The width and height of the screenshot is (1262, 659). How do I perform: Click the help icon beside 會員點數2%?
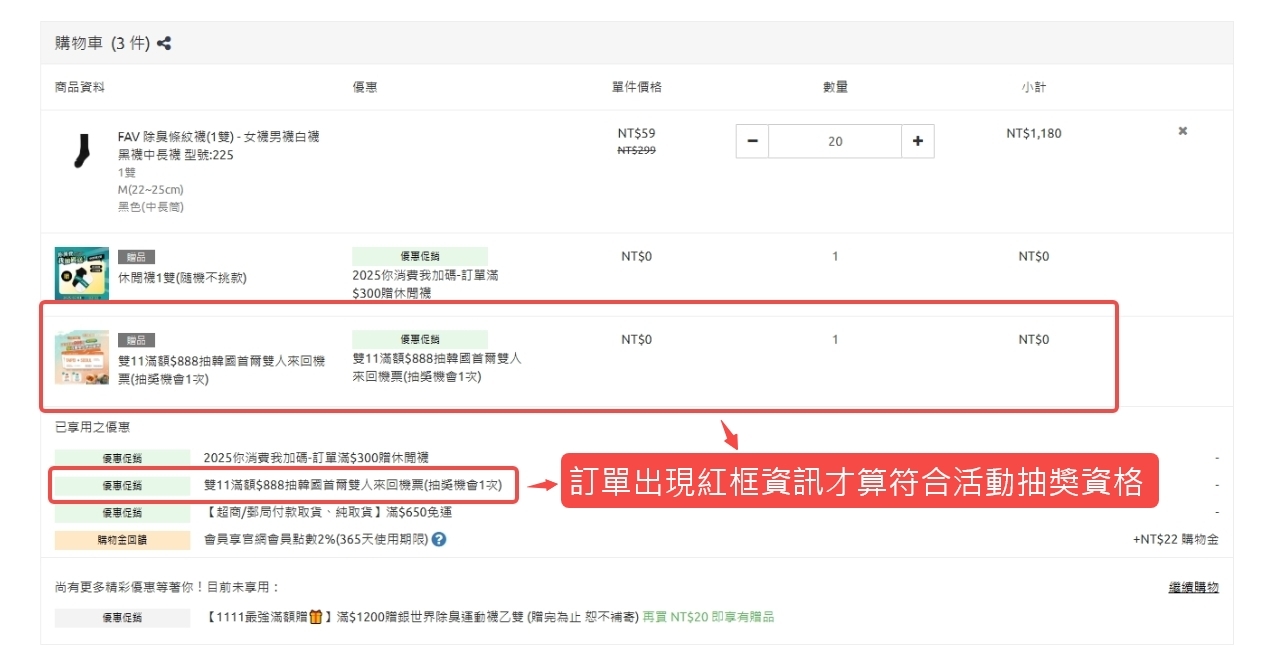438,539
